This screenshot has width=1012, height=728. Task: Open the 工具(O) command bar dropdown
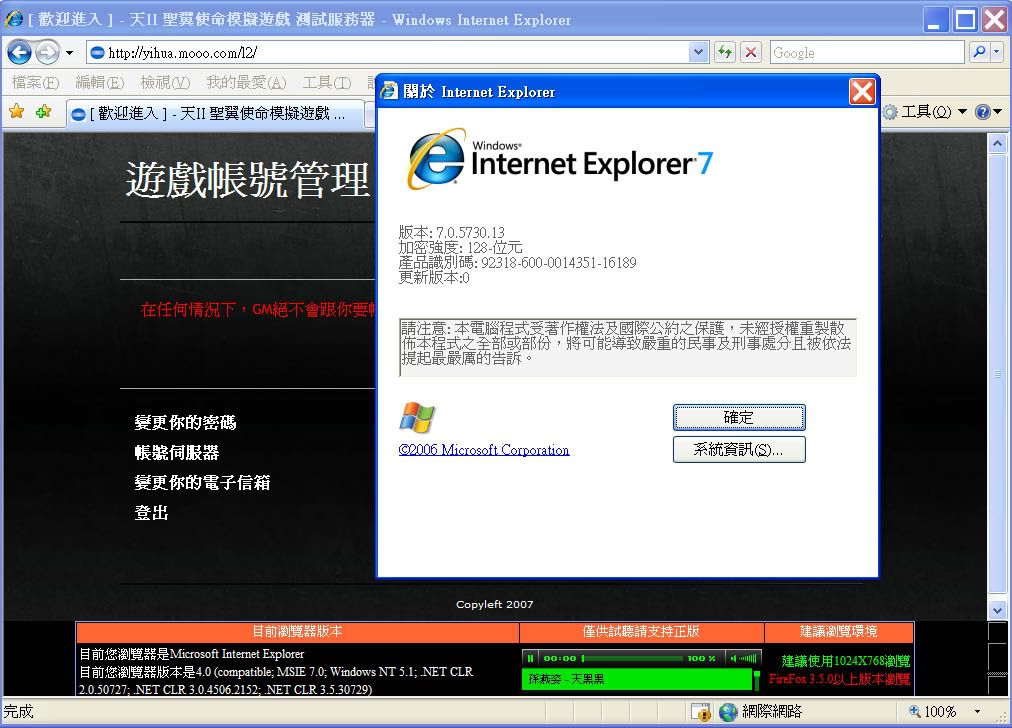pyautogui.click(x=933, y=112)
